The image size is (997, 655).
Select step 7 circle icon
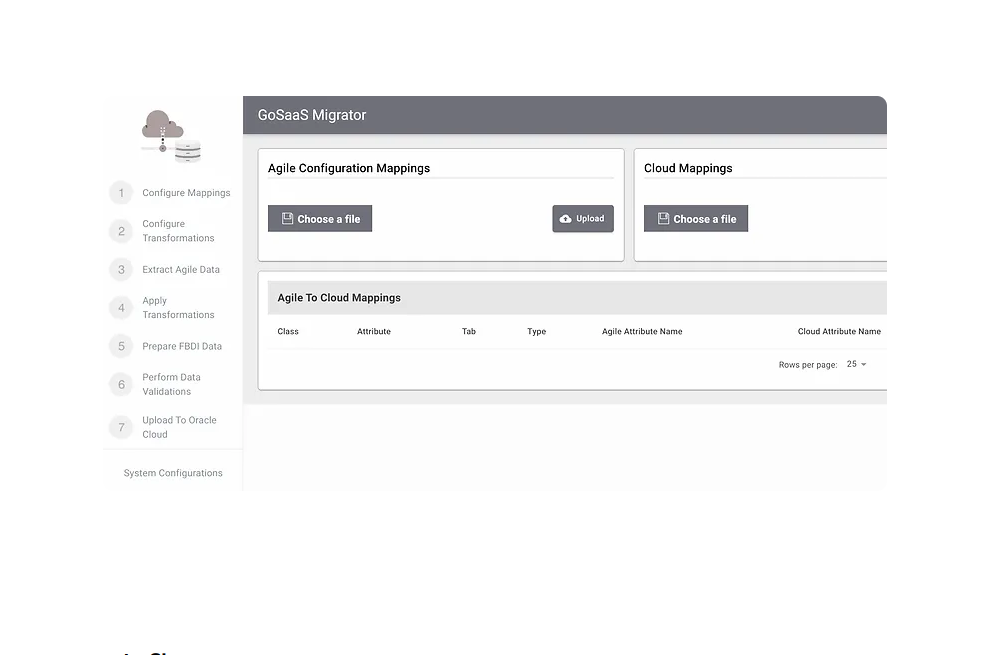point(121,428)
